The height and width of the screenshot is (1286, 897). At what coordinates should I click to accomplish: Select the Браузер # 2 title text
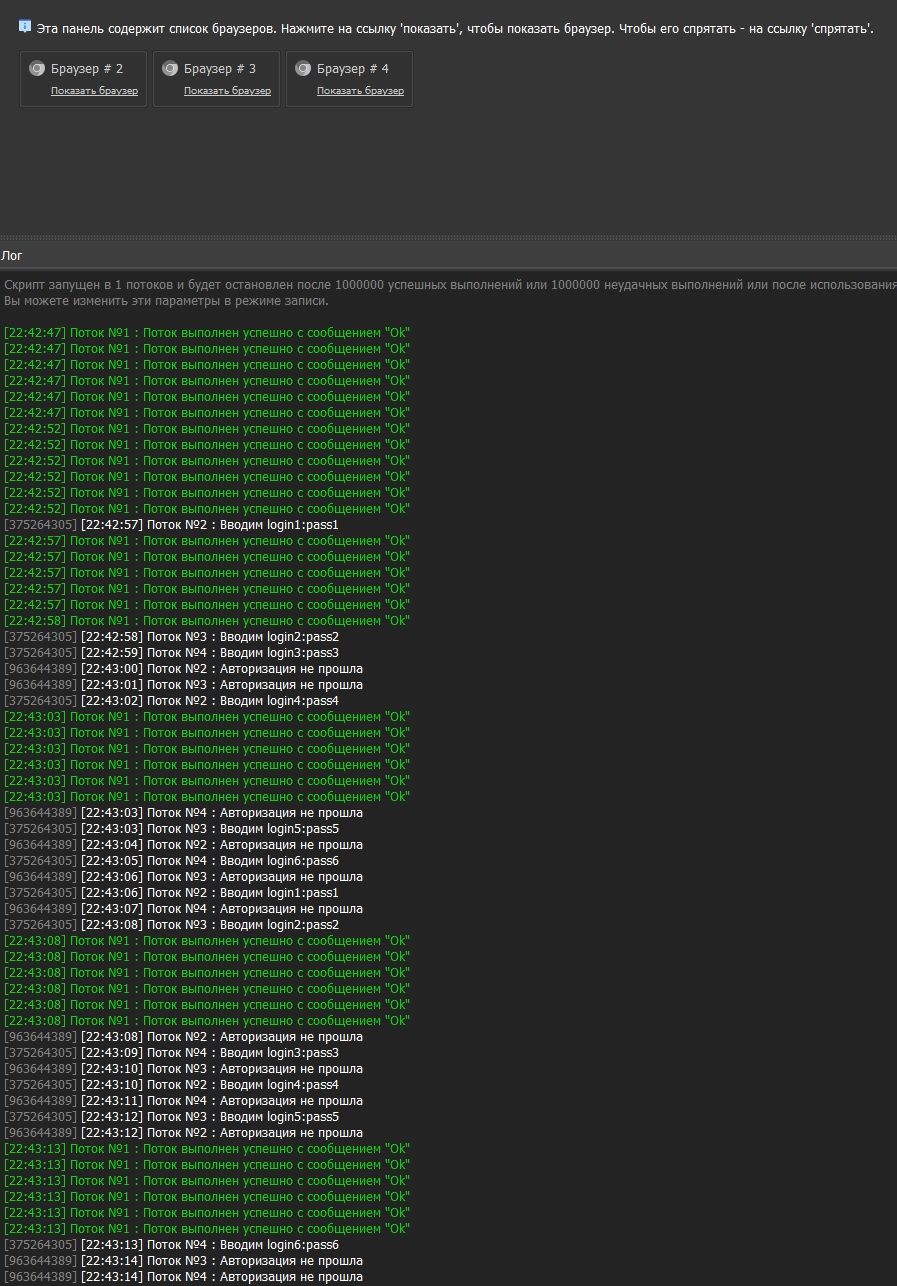[x=87, y=69]
